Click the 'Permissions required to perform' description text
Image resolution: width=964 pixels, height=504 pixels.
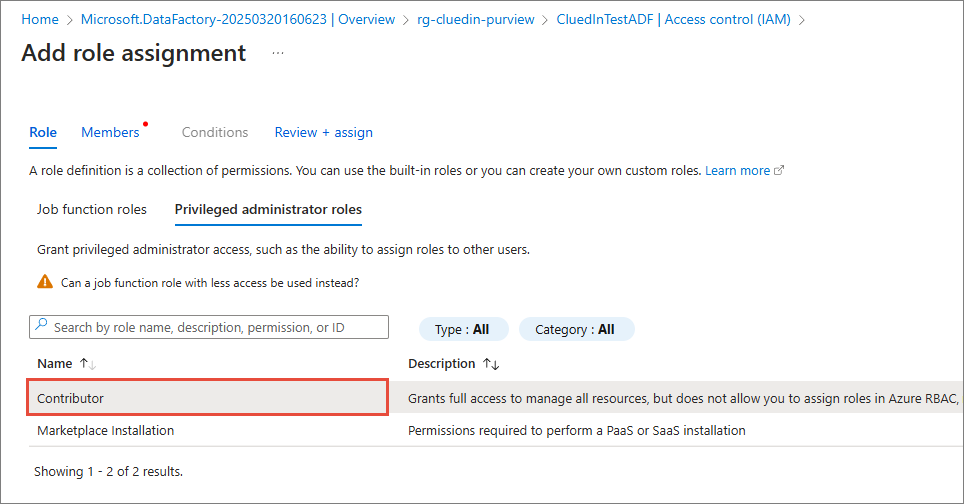pyautogui.click(x=577, y=431)
